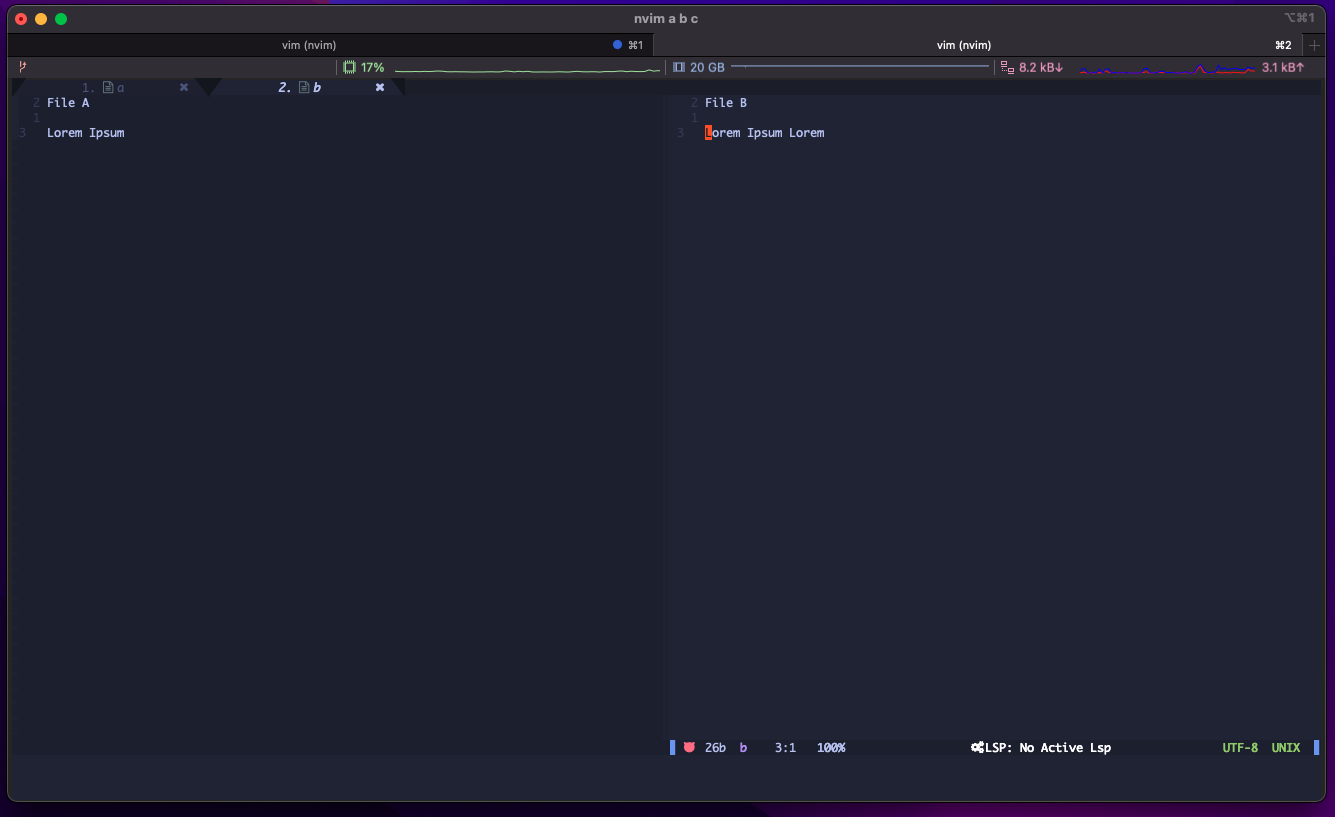Click the UNIX file format indicator
The height and width of the screenshot is (817, 1335).
(1286, 748)
